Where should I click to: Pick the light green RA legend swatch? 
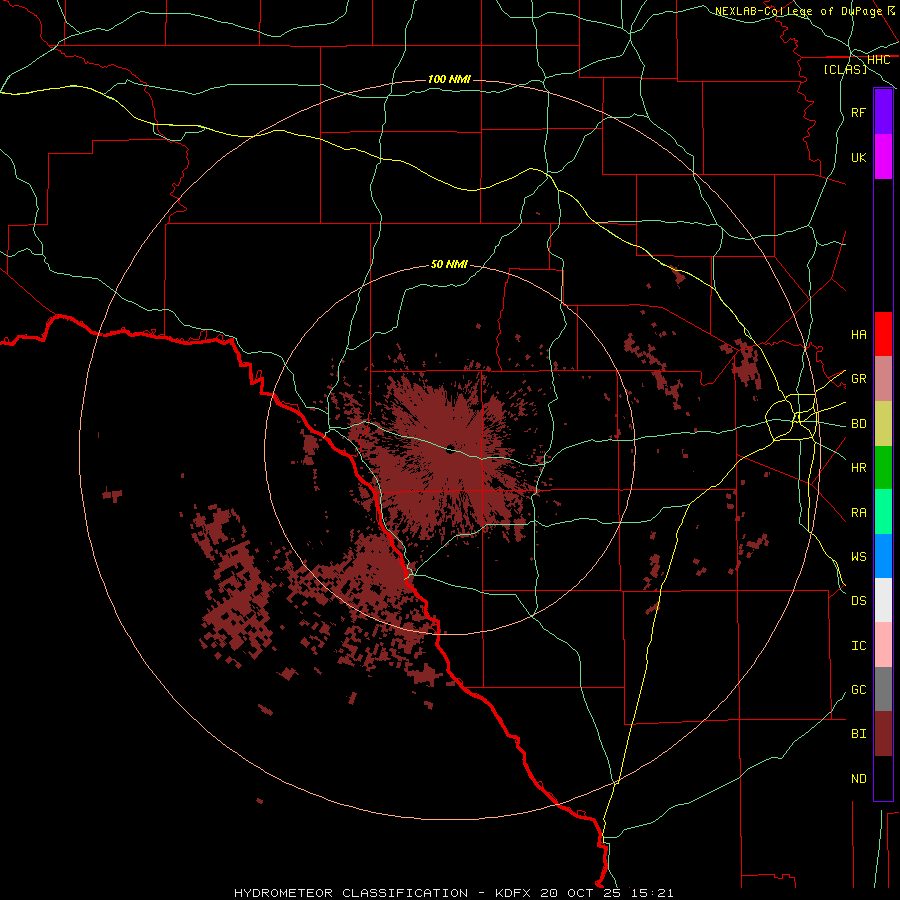[883, 512]
